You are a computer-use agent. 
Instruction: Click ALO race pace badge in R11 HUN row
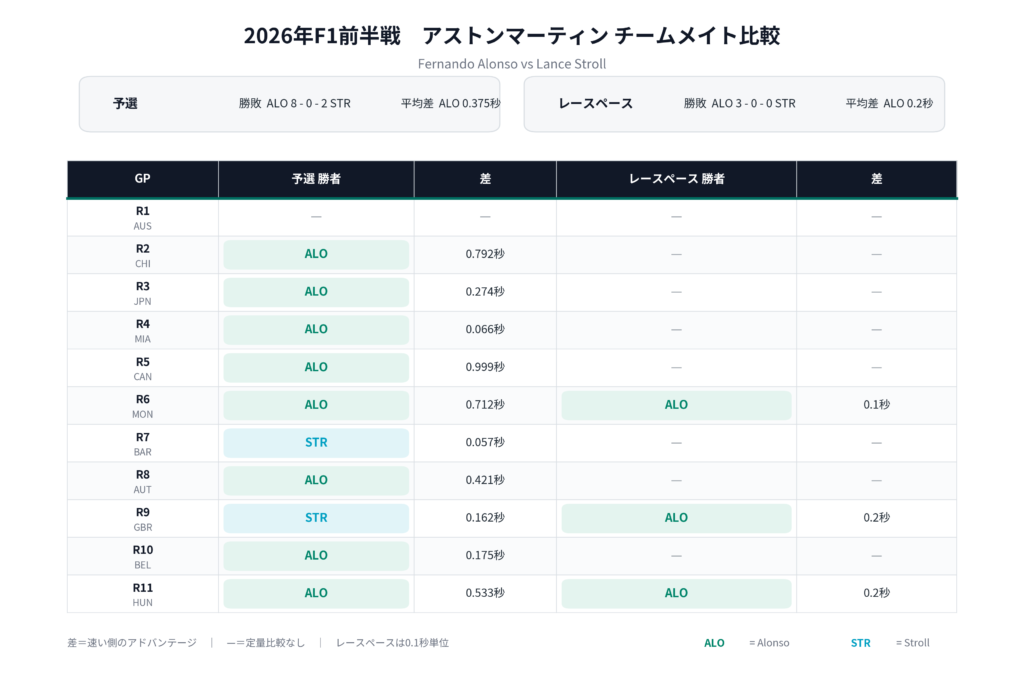pyautogui.click(x=677, y=593)
